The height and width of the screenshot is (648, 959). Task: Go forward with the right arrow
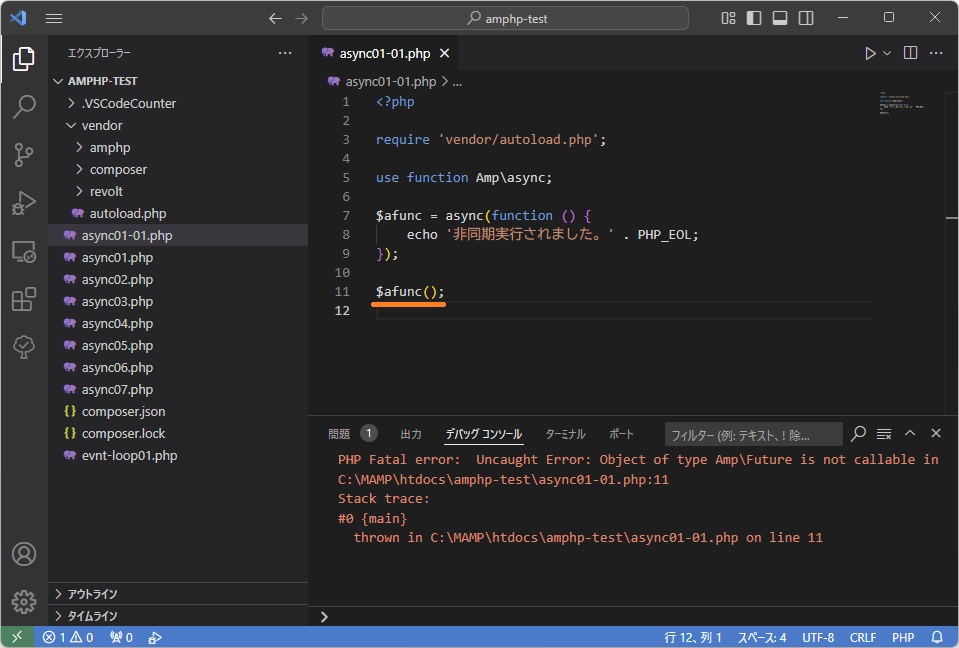tap(302, 18)
